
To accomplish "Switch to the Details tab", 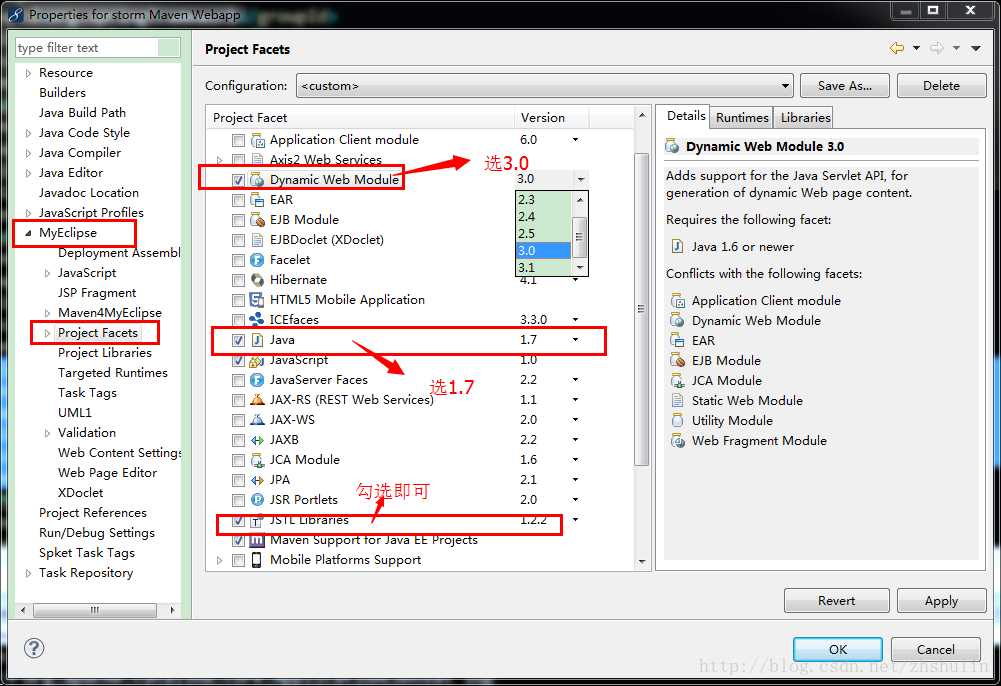I will (686, 116).
